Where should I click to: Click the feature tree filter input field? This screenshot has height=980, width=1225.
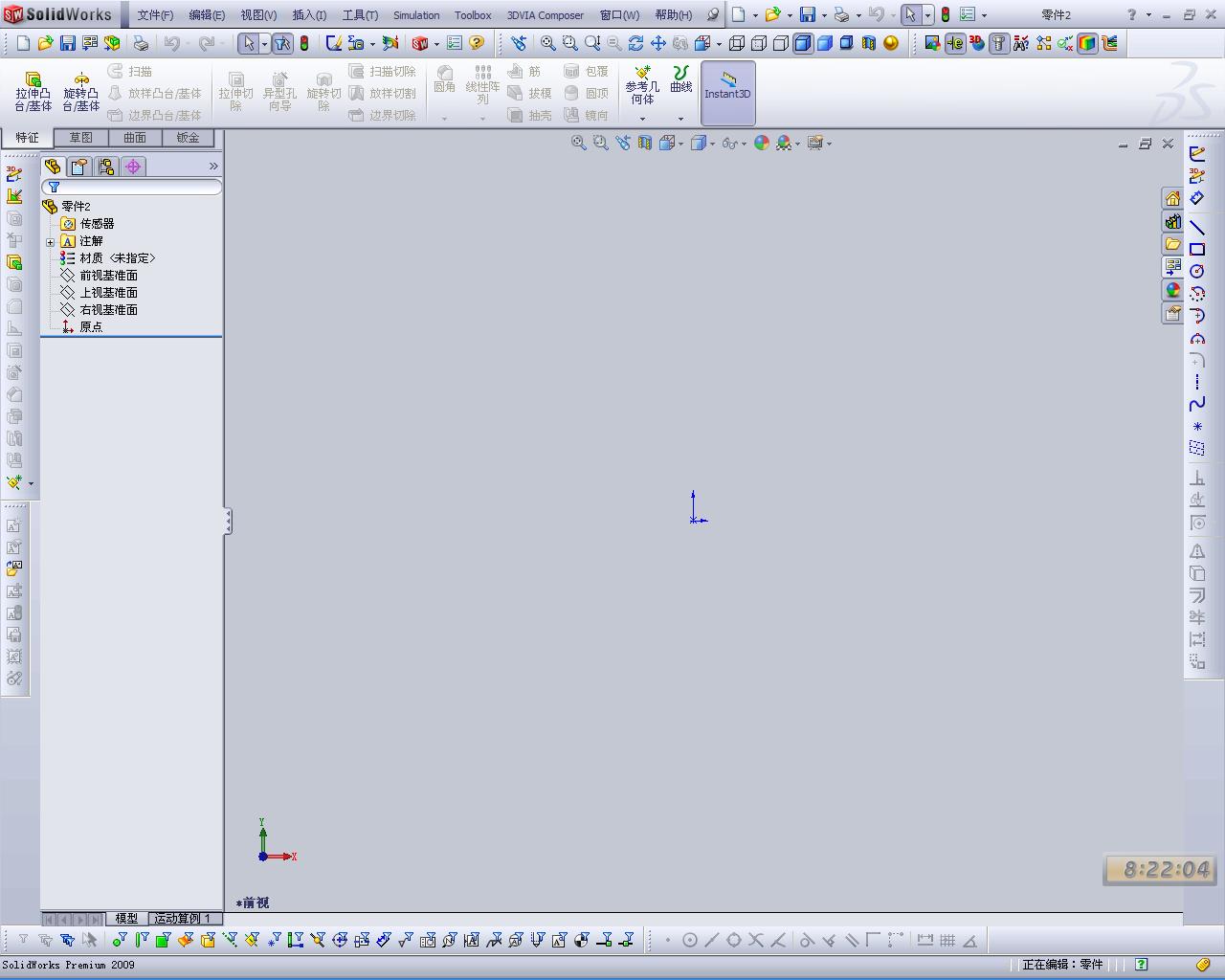[131, 187]
